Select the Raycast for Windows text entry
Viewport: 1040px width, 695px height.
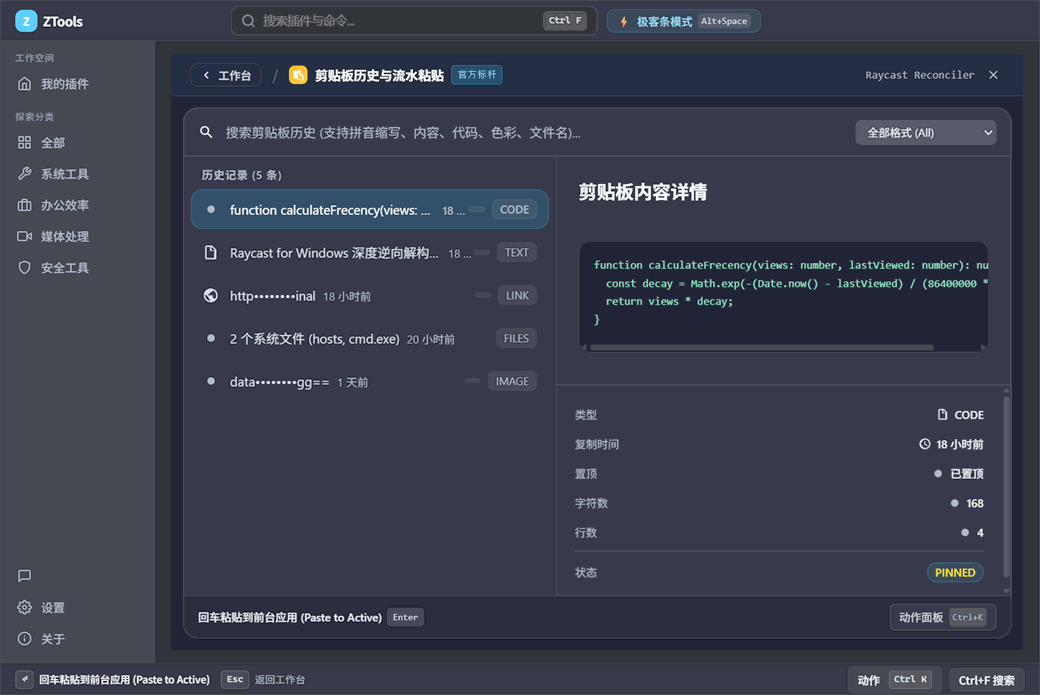click(369, 253)
